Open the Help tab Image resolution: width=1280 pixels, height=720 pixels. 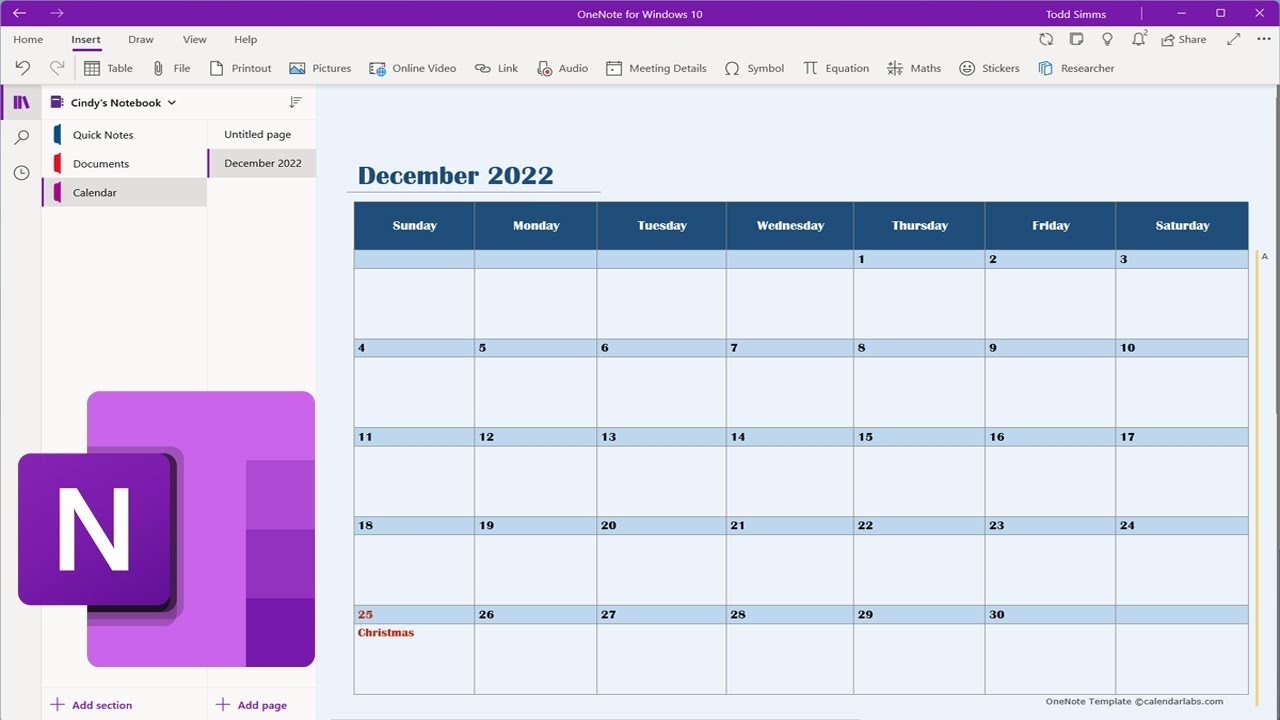pos(246,39)
